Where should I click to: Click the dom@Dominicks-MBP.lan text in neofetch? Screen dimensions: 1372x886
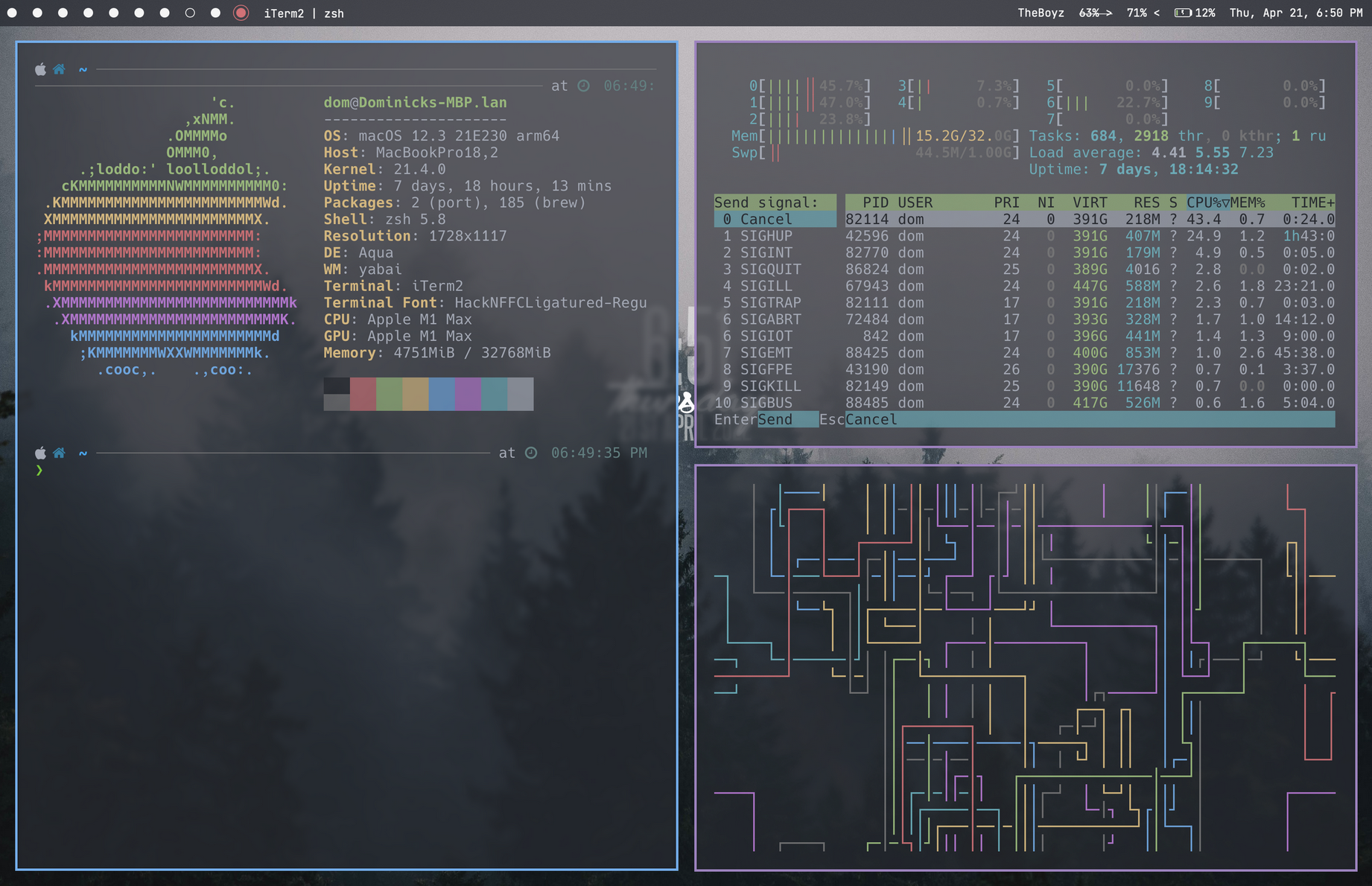(x=415, y=103)
